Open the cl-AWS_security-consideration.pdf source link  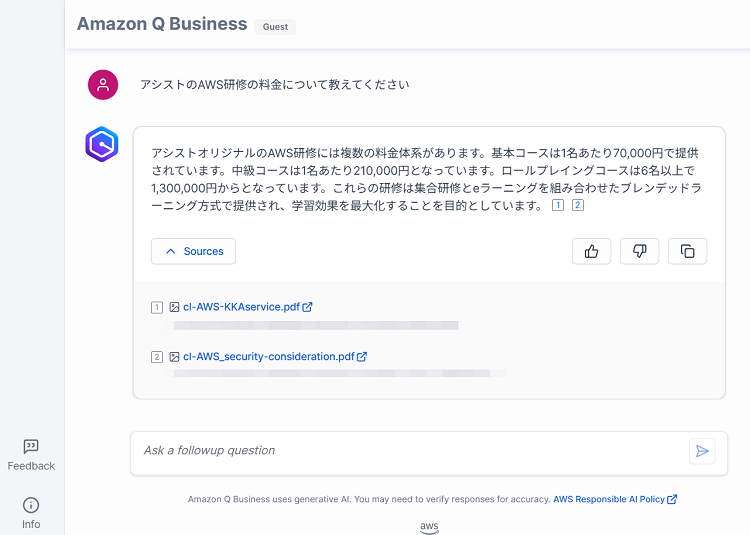point(269,357)
